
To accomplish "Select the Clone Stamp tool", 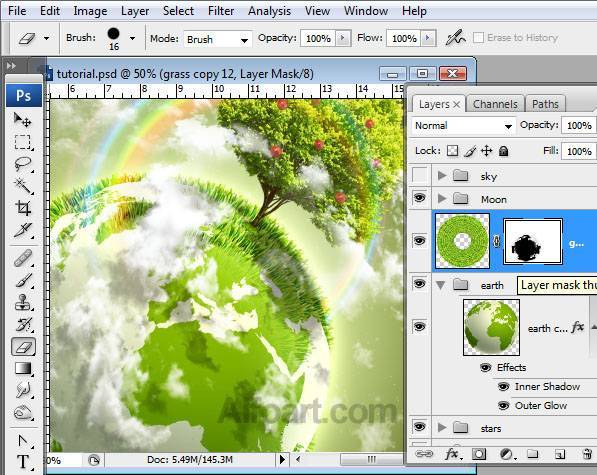I will coord(22,303).
